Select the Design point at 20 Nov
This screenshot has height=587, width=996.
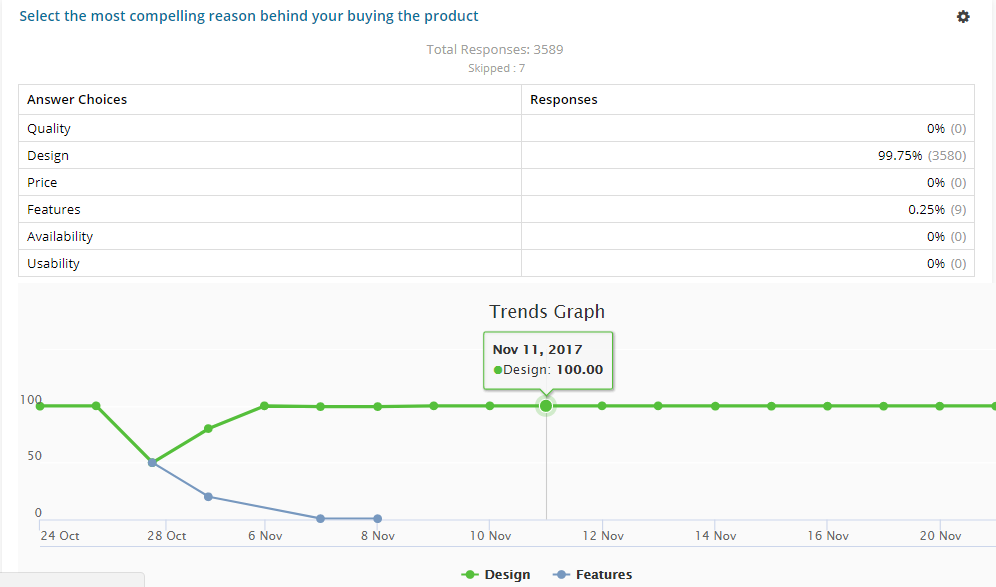click(939, 406)
